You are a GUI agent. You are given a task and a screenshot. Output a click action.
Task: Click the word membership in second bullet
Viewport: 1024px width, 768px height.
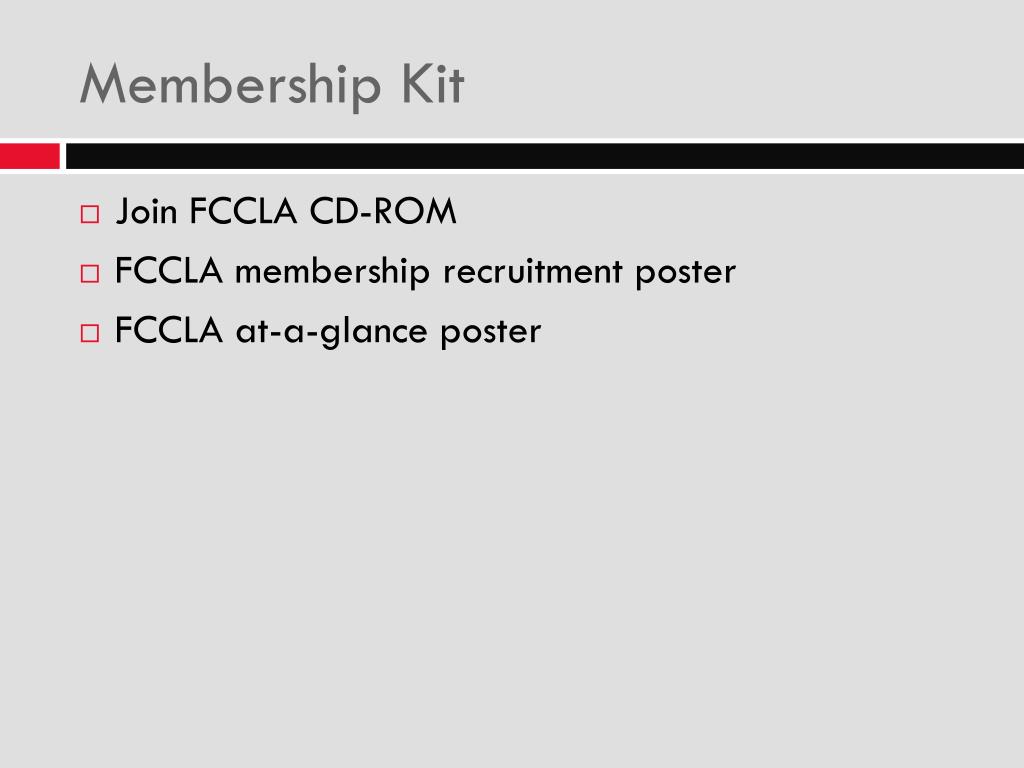tap(332, 272)
